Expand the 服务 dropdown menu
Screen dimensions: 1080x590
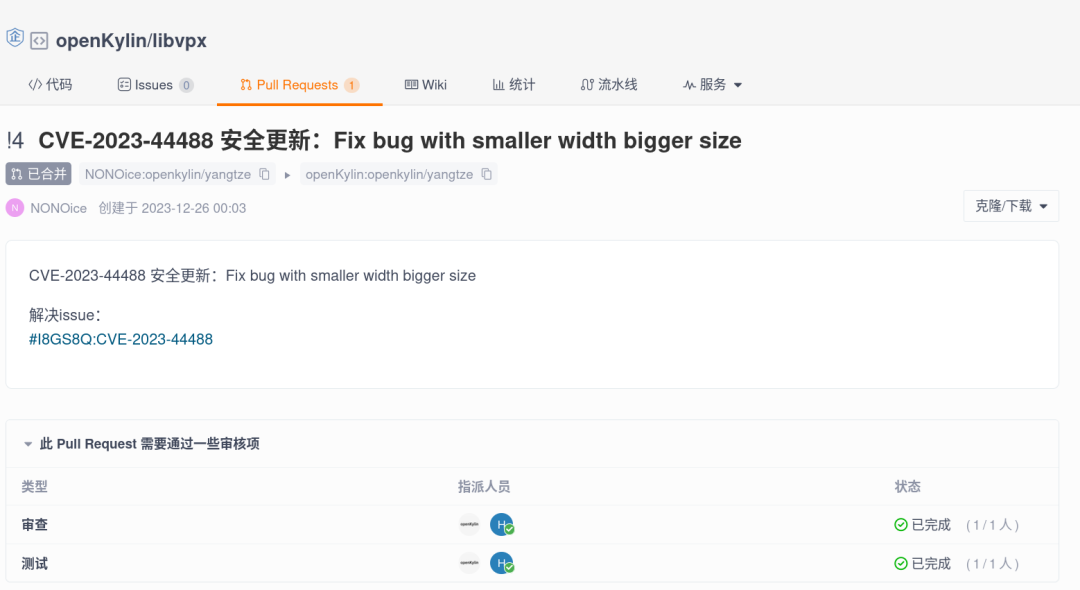pyautogui.click(x=712, y=85)
